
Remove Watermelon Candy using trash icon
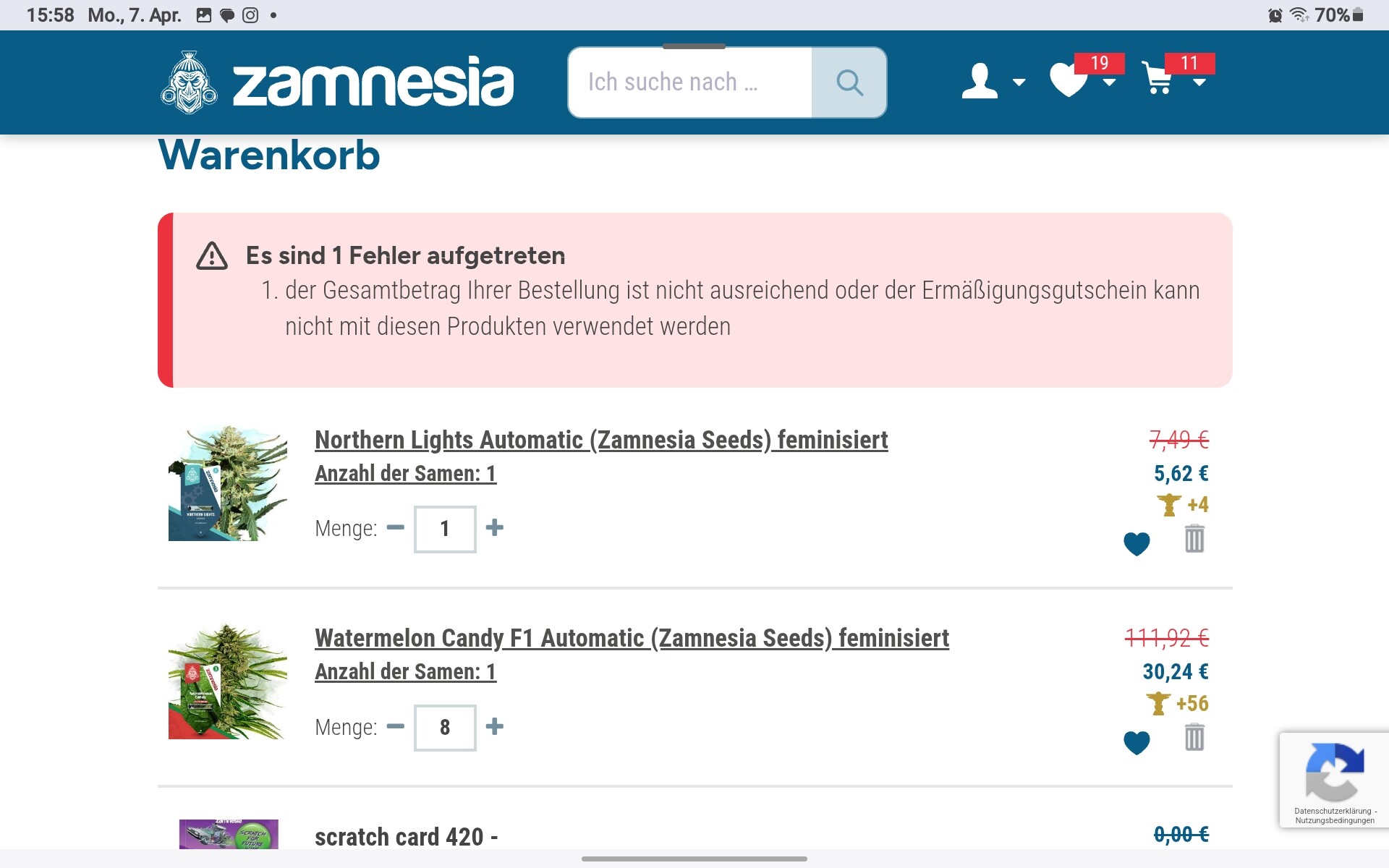[1194, 738]
